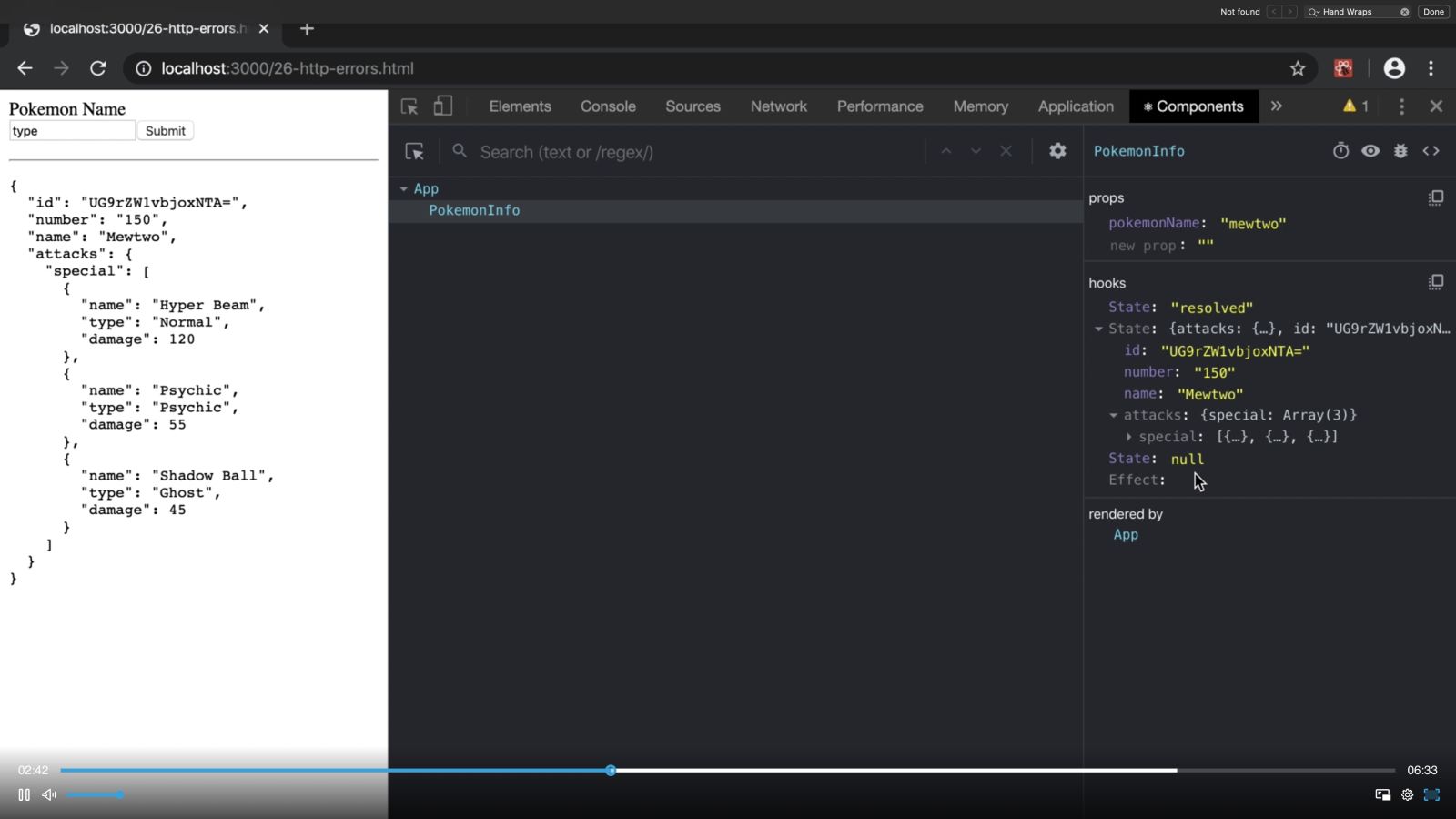Viewport: 1456px width, 819px height.
Task: Submit the Pokemon name form
Action: [x=165, y=131]
